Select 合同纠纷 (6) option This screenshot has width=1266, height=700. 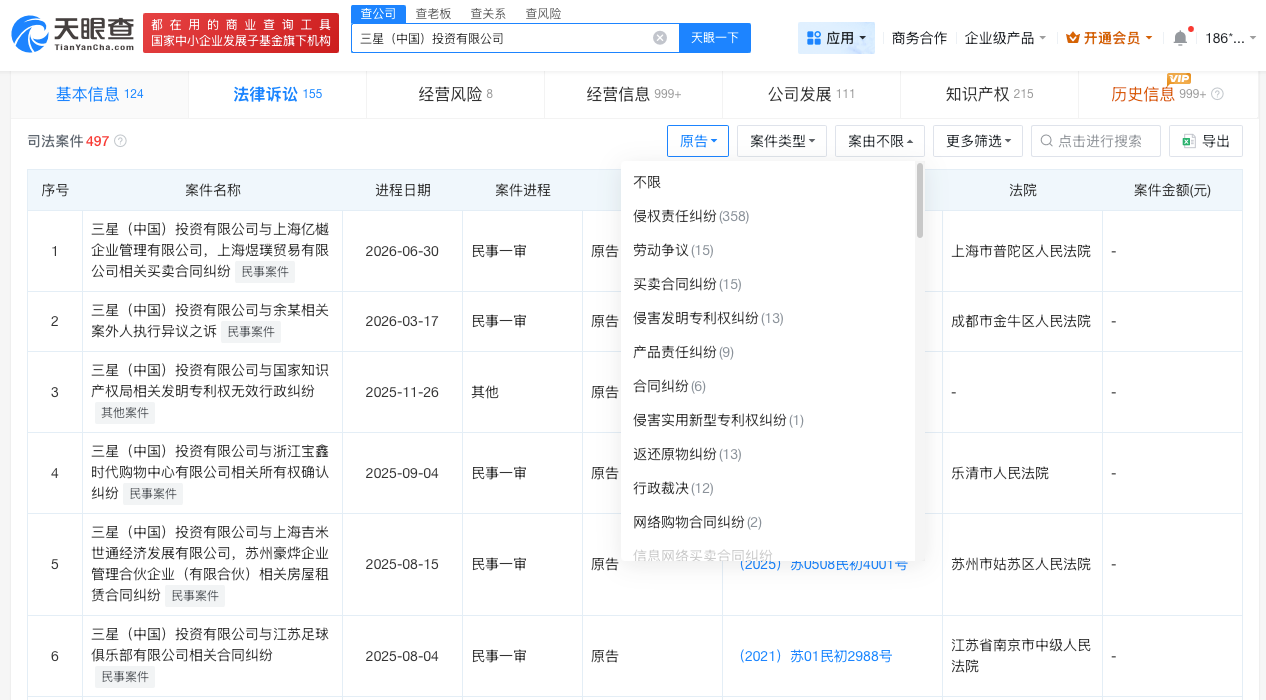click(x=768, y=386)
